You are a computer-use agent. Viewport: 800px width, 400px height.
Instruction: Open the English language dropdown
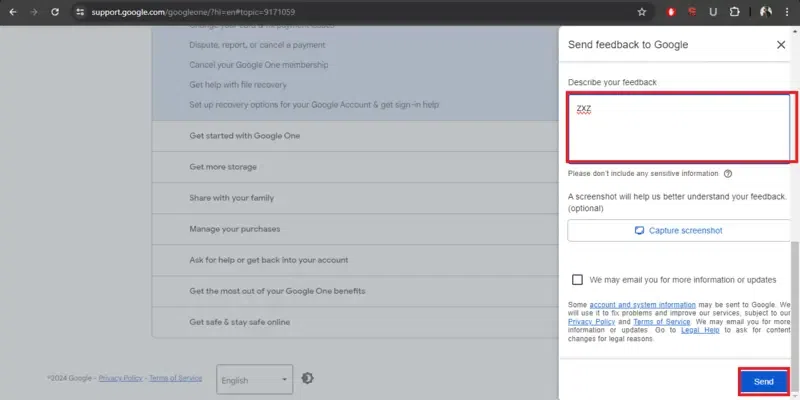coord(255,379)
